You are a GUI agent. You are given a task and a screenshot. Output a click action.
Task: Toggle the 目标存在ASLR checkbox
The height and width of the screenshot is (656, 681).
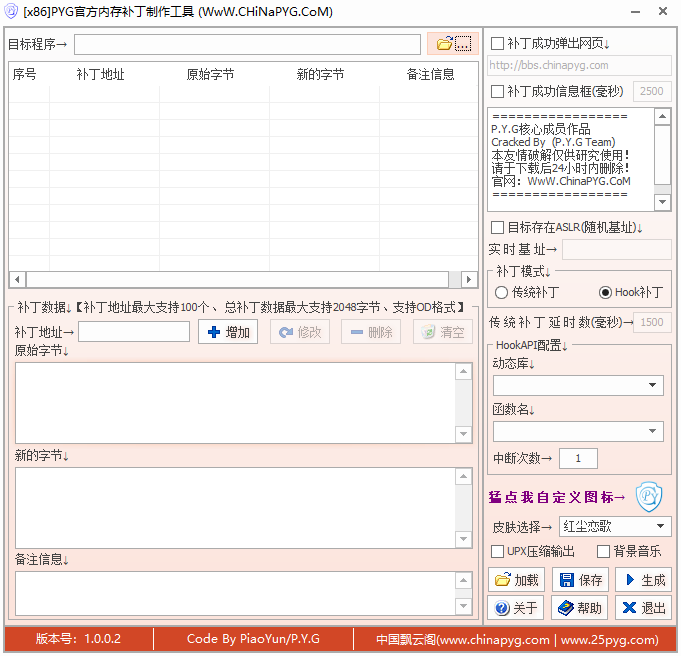pos(498,228)
